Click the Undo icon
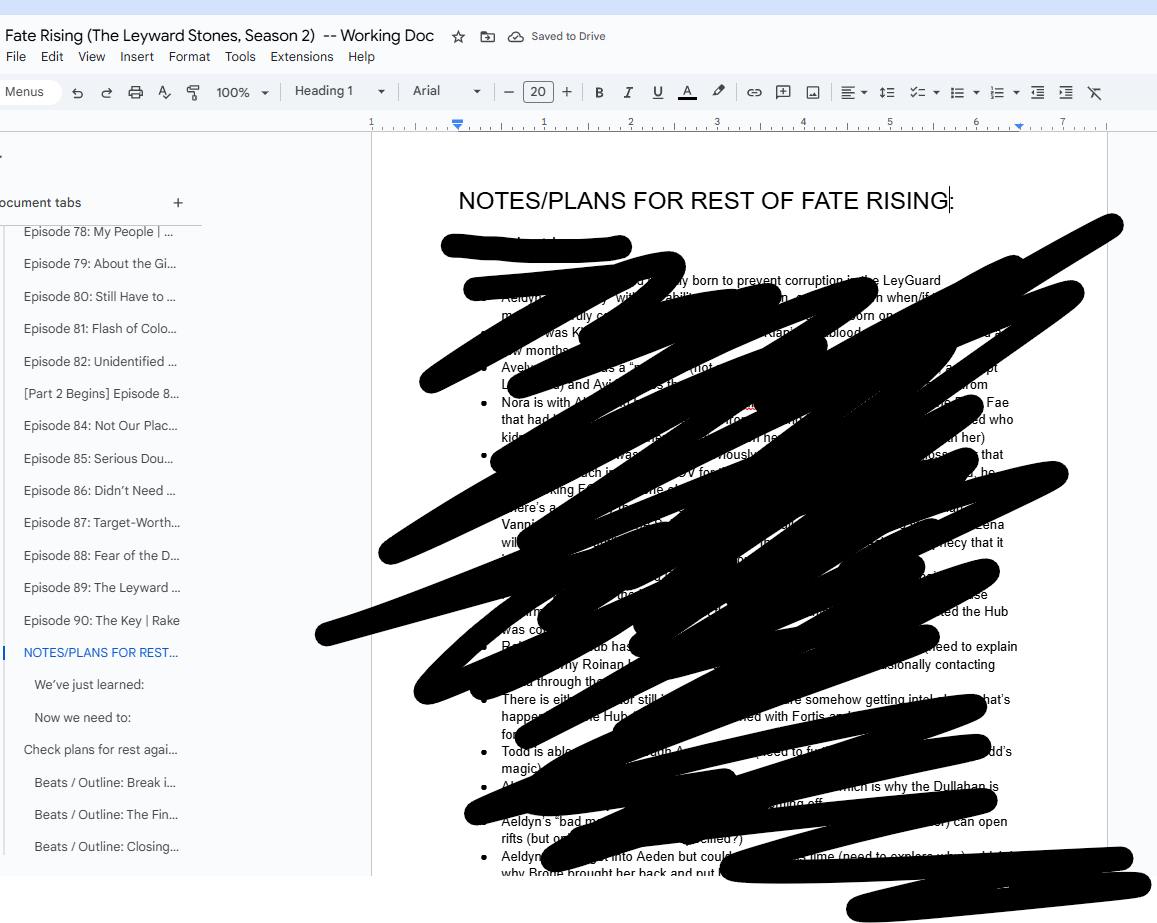 (77, 92)
